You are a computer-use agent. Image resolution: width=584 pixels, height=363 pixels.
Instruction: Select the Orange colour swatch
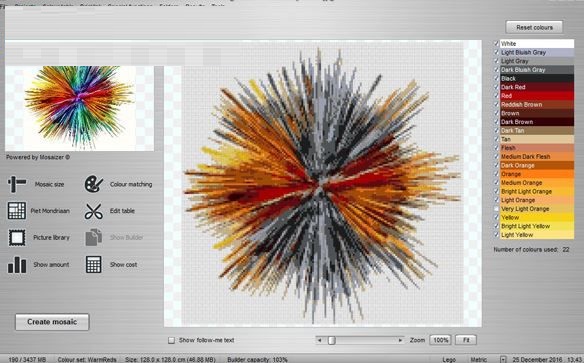point(536,174)
